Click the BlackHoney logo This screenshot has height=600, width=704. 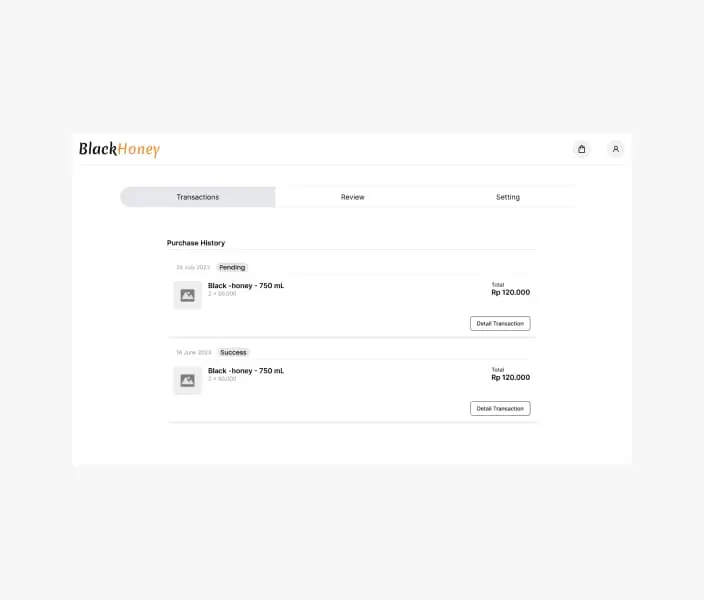119,150
